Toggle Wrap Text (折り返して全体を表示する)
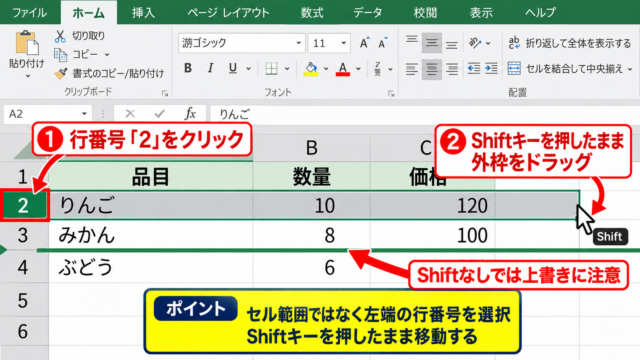Viewport: 640px width, 360px height. coord(569,43)
